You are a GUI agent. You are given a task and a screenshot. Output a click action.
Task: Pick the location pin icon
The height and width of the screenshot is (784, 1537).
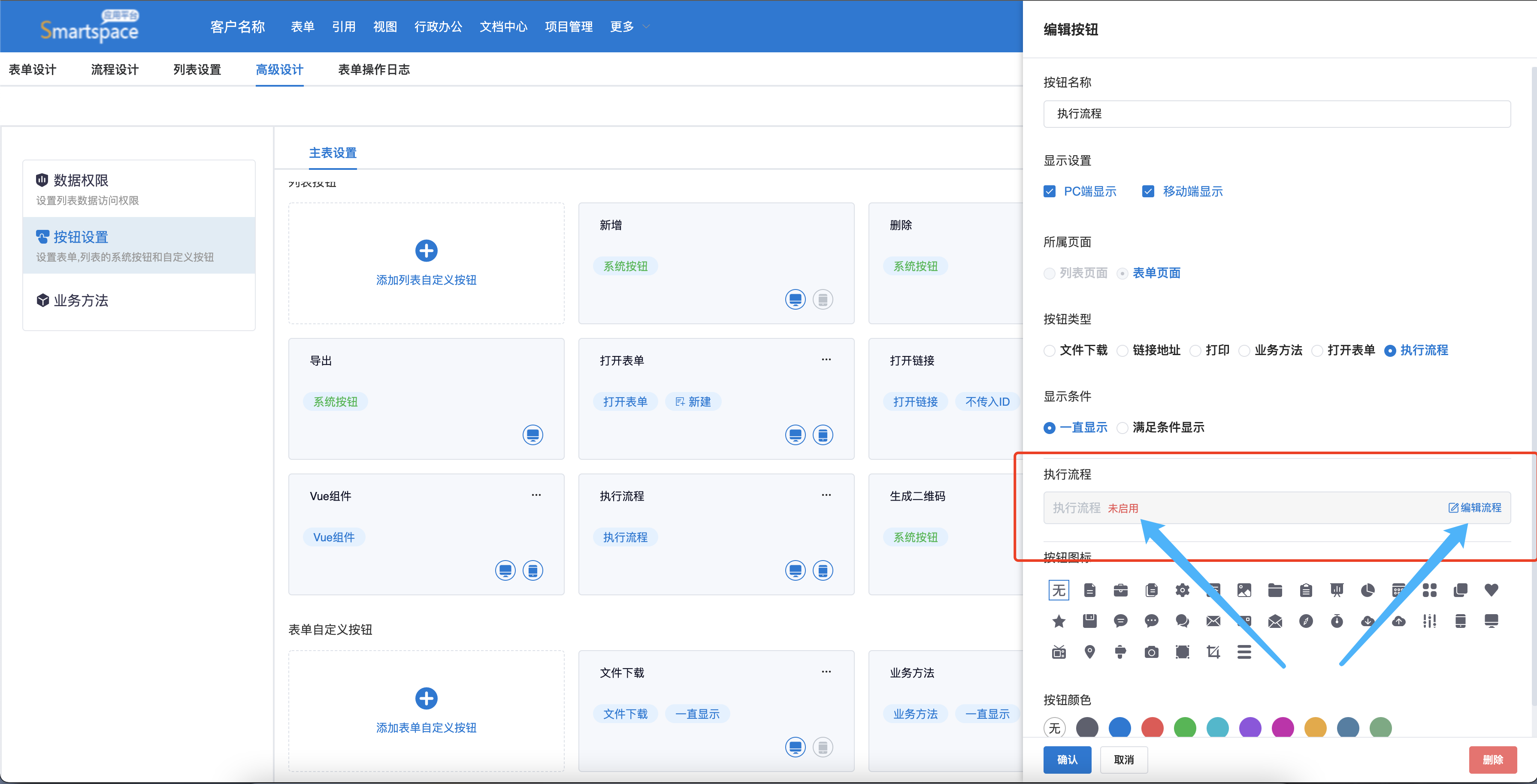[x=1089, y=651]
